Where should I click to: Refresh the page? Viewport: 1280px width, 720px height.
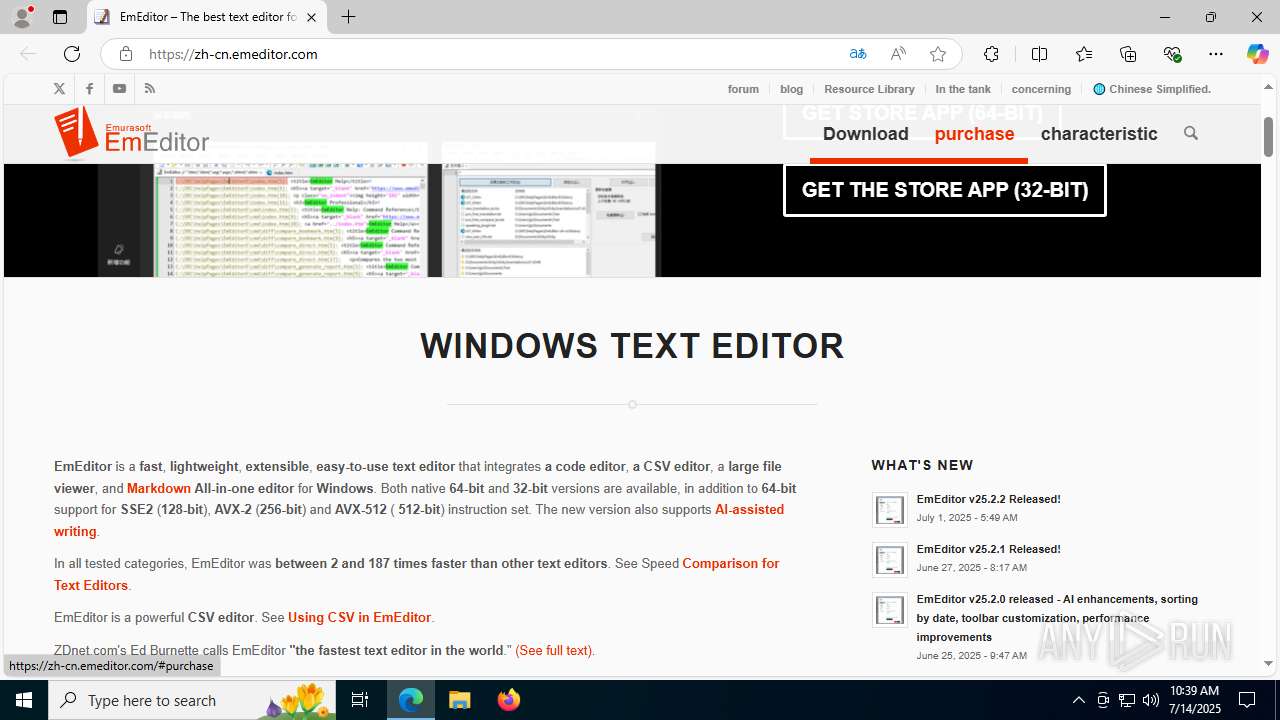(72, 54)
